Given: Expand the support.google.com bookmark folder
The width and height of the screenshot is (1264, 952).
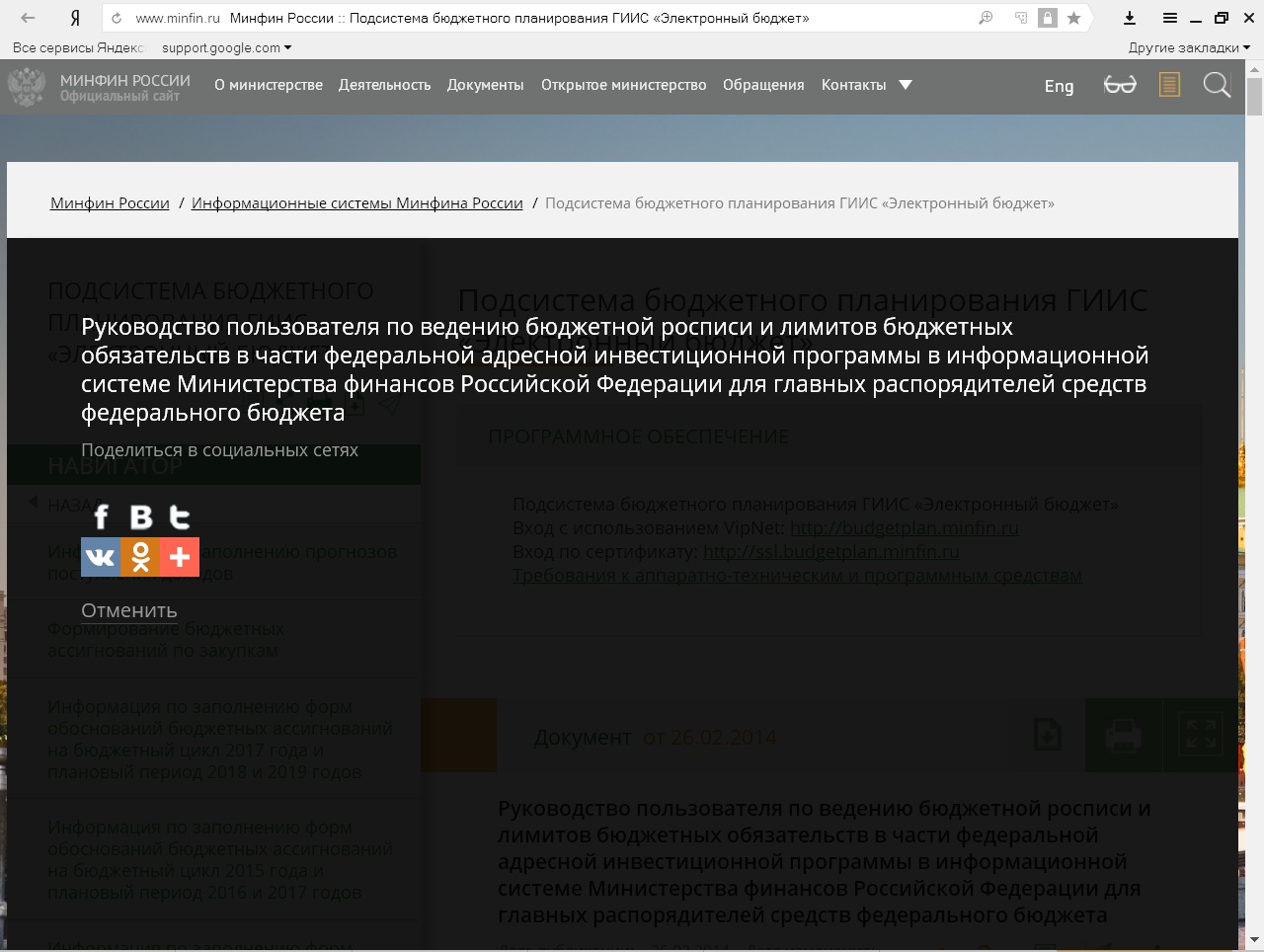Looking at the screenshot, I should tap(227, 47).
